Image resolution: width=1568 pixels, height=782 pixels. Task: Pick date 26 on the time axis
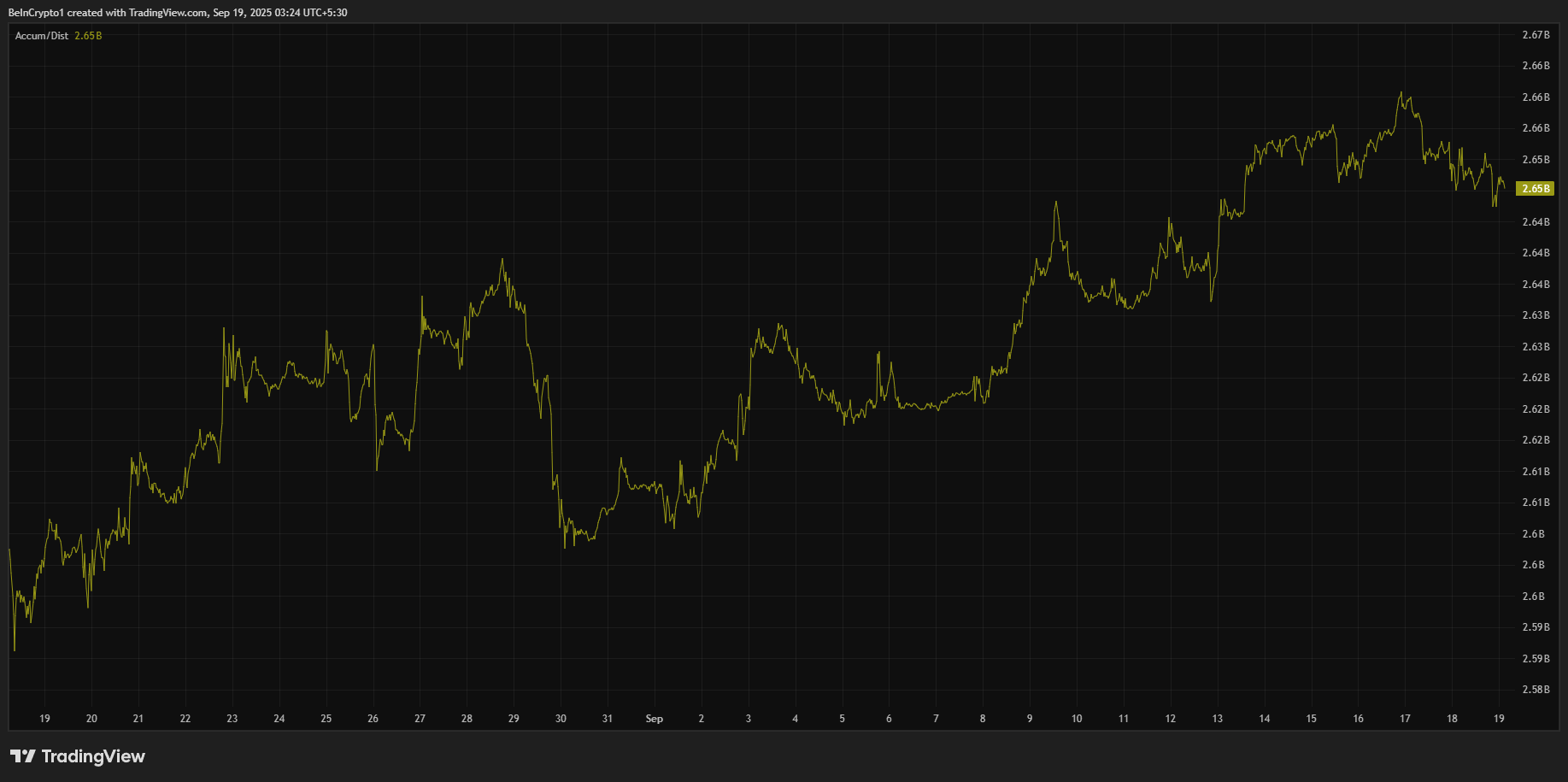373,719
